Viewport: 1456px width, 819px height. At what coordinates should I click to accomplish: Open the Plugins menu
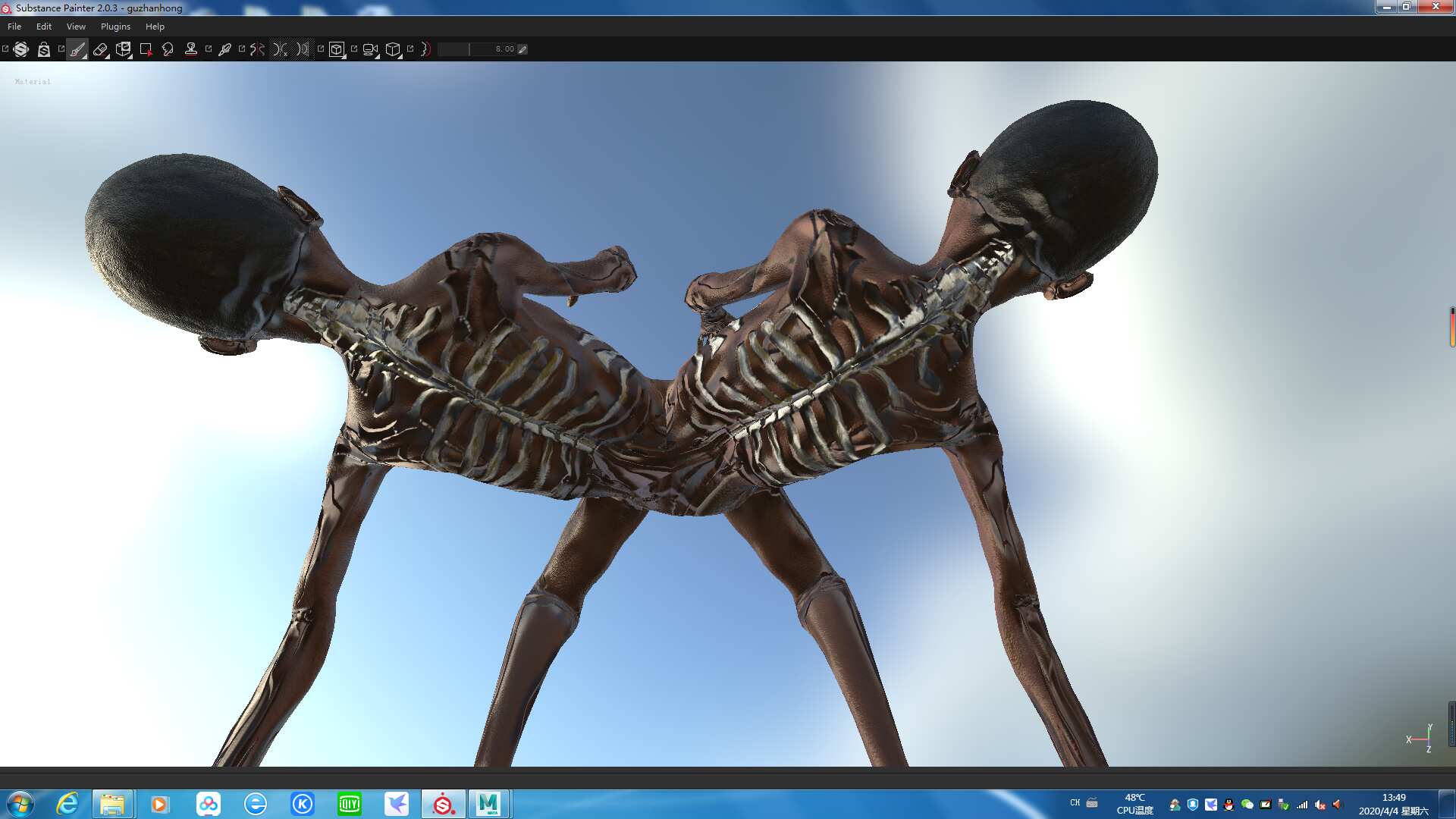(115, 27)
